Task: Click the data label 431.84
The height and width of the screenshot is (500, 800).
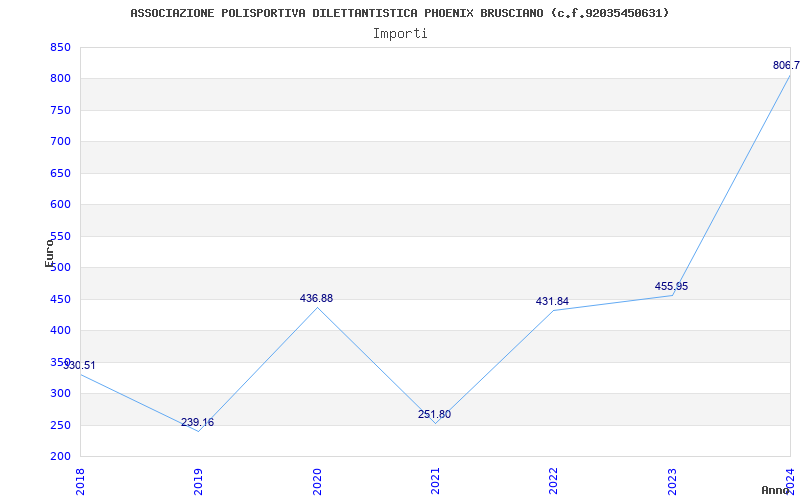Action: [552, 302]
